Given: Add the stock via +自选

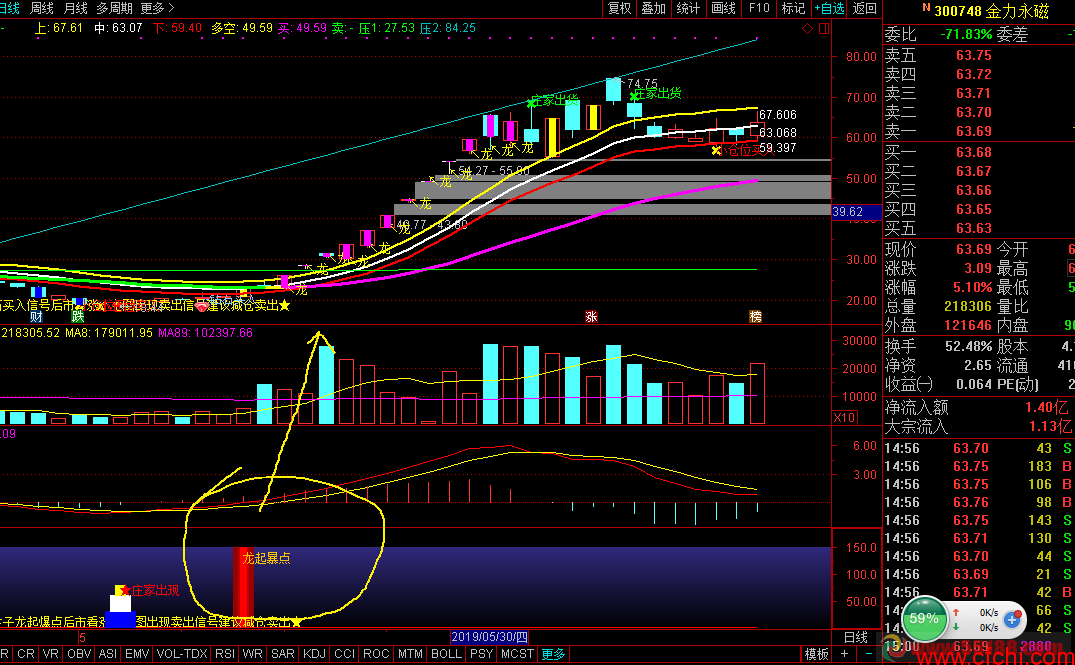Looking at the screenshot, I should point(829,8).
